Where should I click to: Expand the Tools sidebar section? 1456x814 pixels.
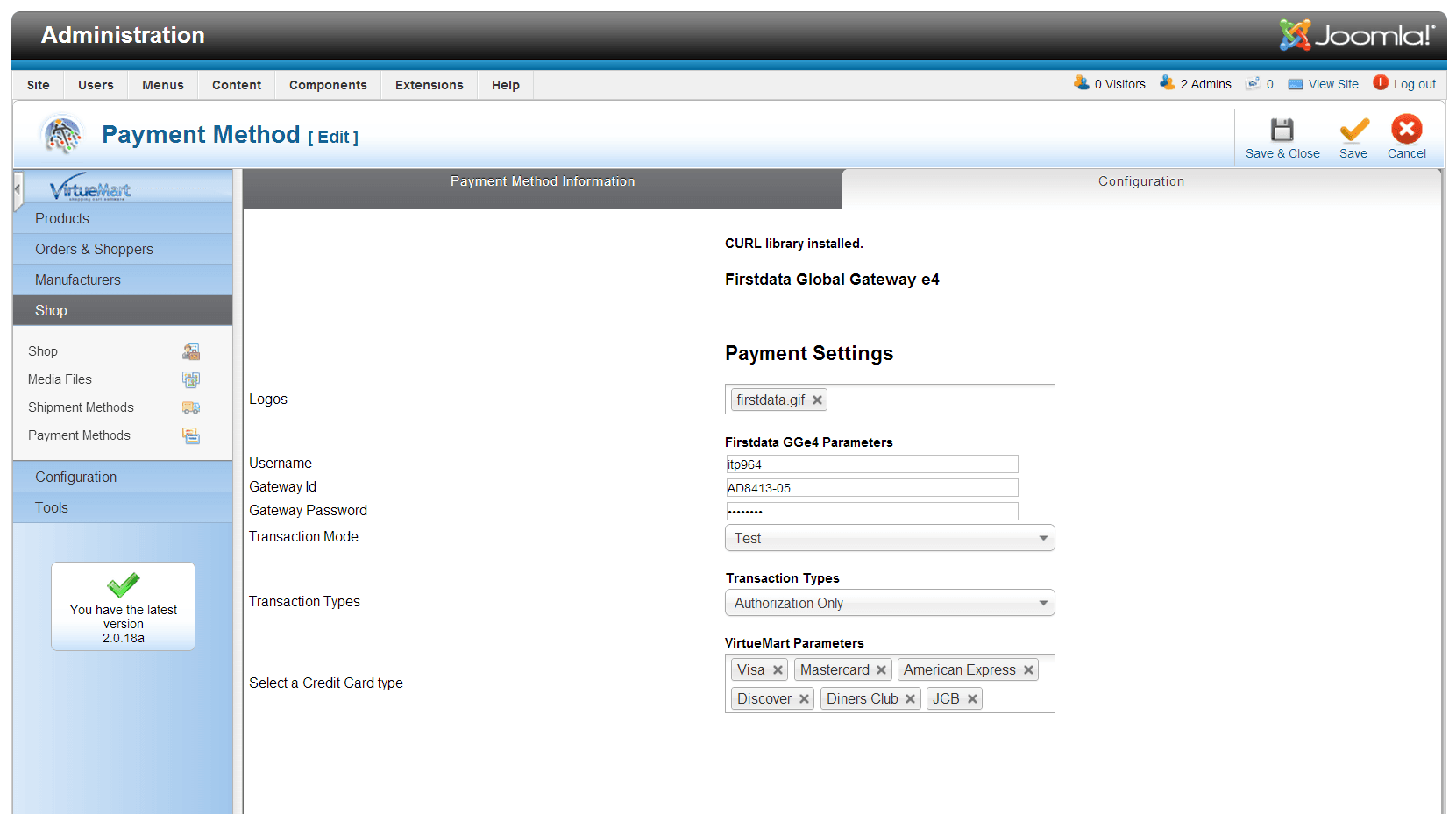123,507
